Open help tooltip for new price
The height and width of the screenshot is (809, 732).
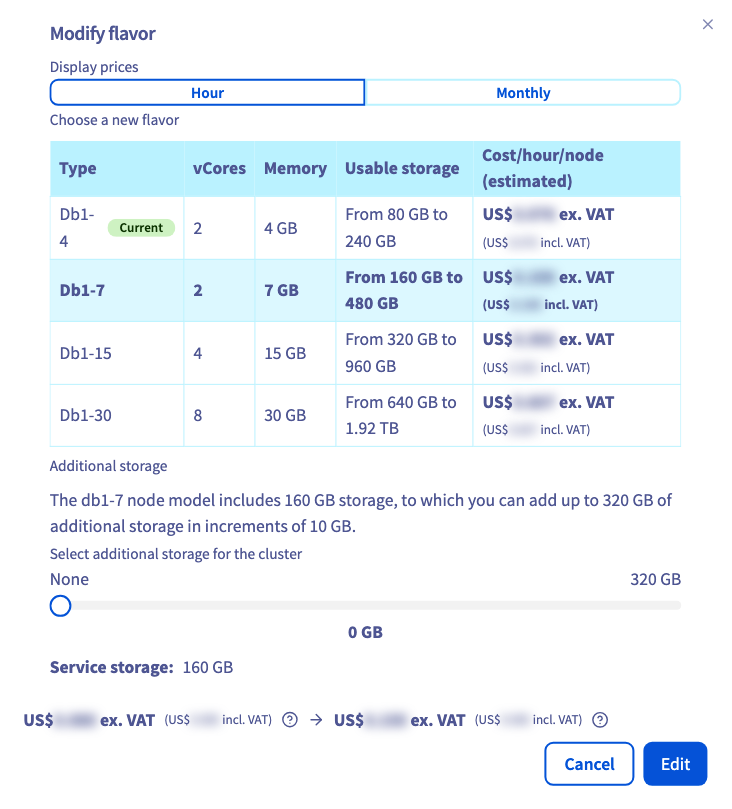coord(600,719)
